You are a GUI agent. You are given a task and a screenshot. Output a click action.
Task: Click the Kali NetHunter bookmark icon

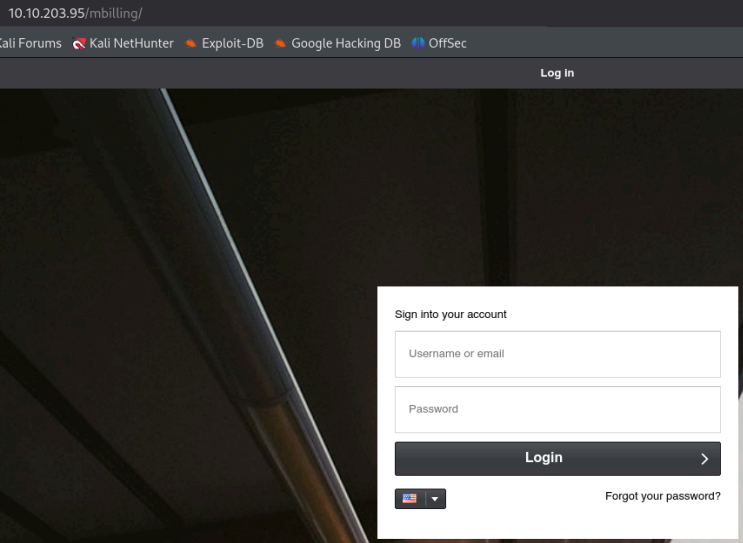point(79,44)
